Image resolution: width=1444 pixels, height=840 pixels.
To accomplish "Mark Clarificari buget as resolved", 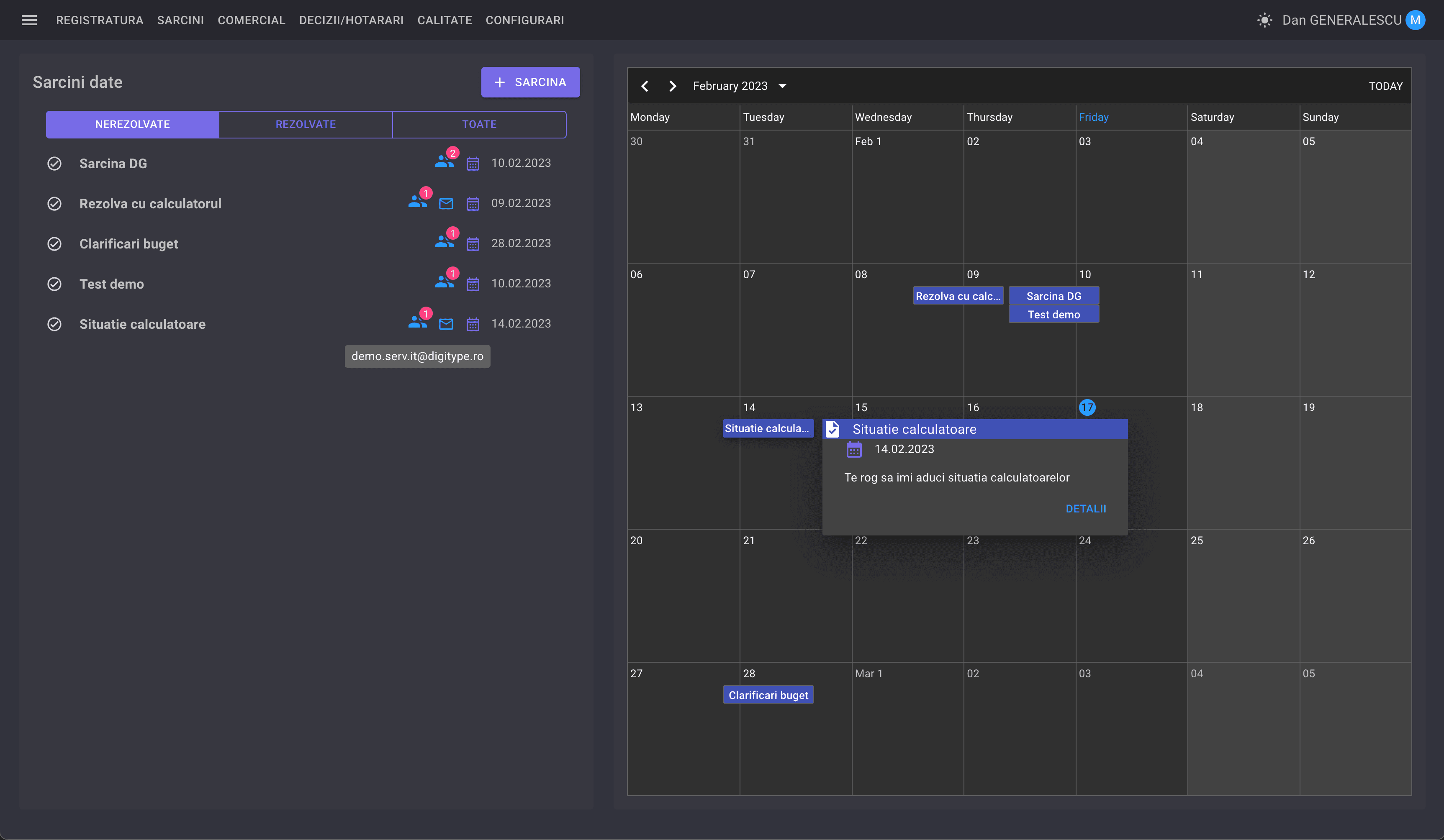I will [x=54, y=243].
